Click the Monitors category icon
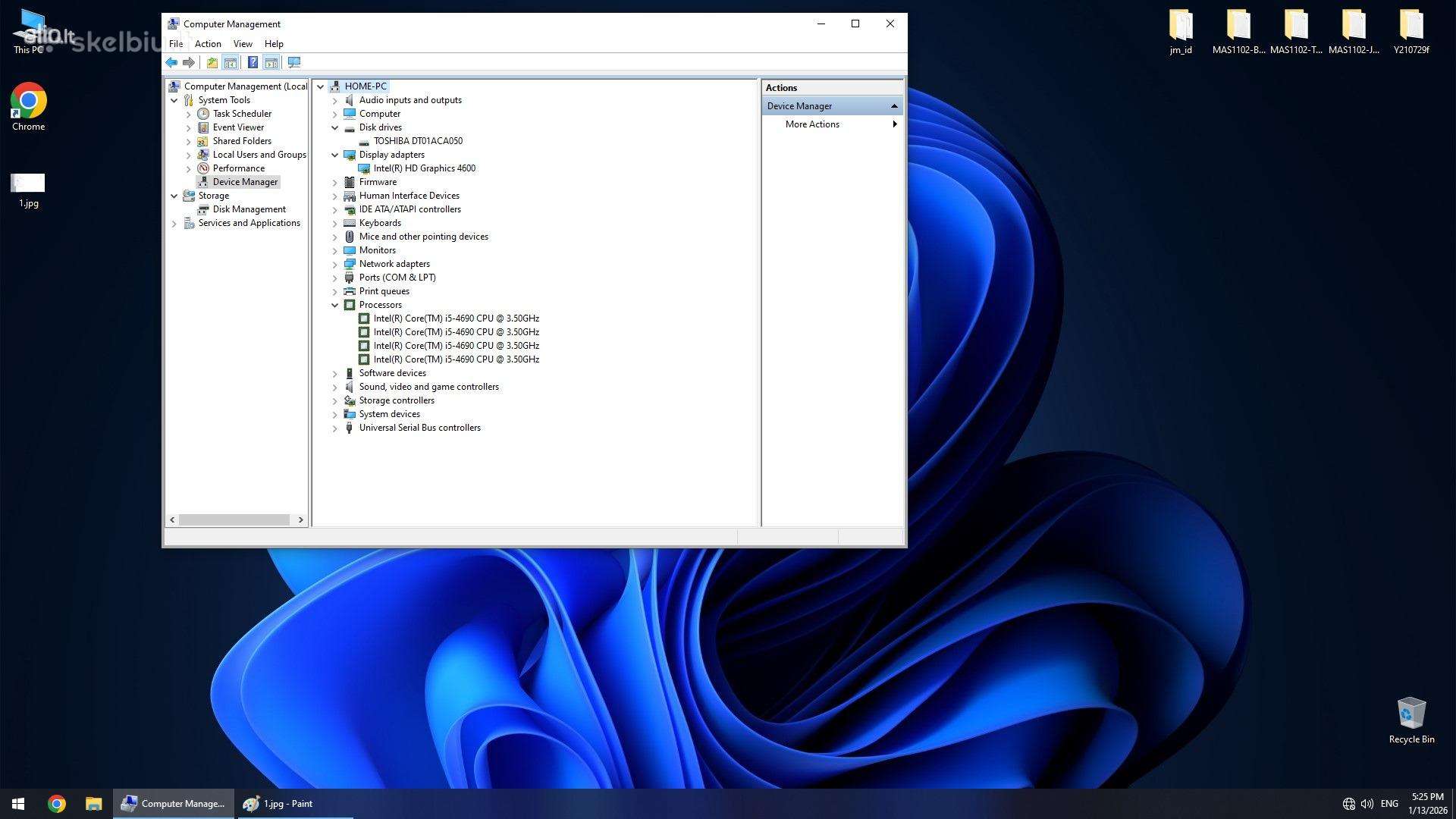Image resolution: width=1456 pixels, height=819 pixels. [350, 250]
